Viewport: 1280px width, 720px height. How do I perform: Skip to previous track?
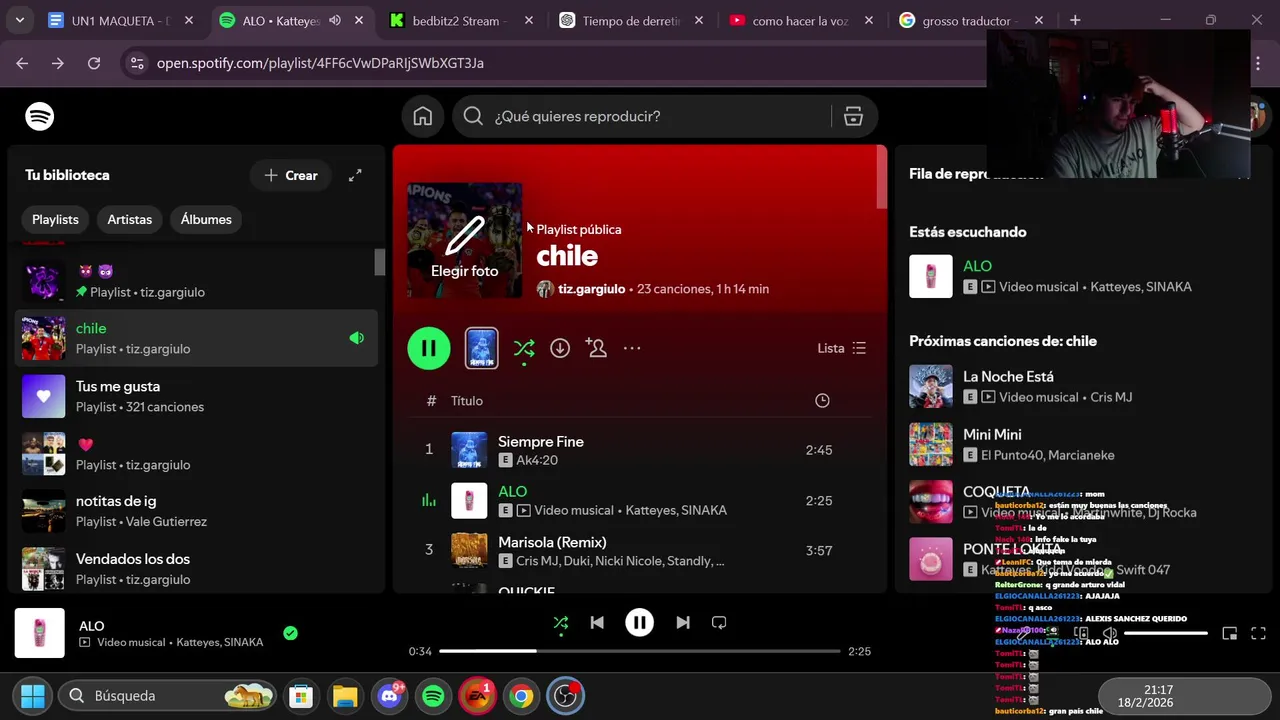[597, 622]
